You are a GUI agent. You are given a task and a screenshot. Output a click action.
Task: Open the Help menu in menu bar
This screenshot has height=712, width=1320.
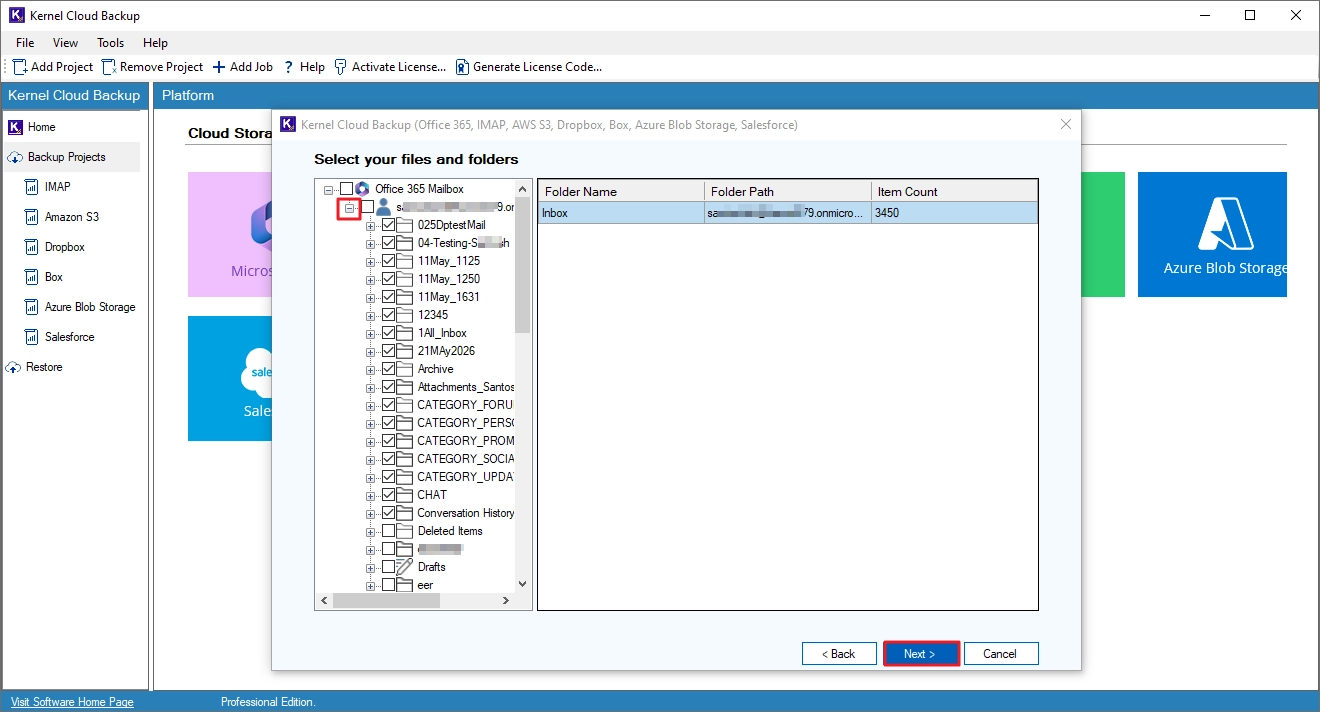coord(155,43)
